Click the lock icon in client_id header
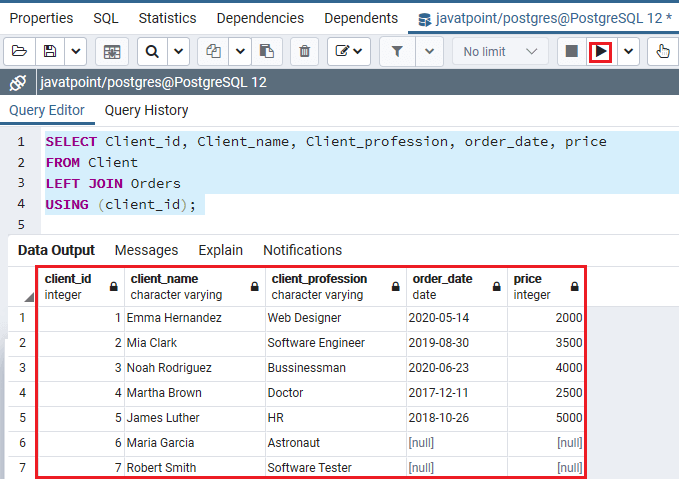The width and height of the screenshot is (679, 479). point(114,286)
